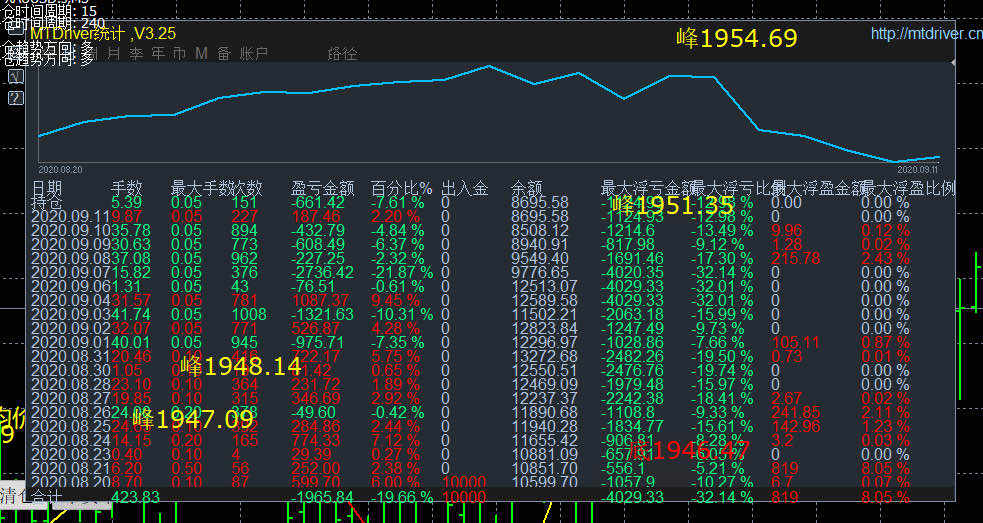Click floating loss -4020.35
The height and width of the screenshot is (523, 983).
(632, 272)
